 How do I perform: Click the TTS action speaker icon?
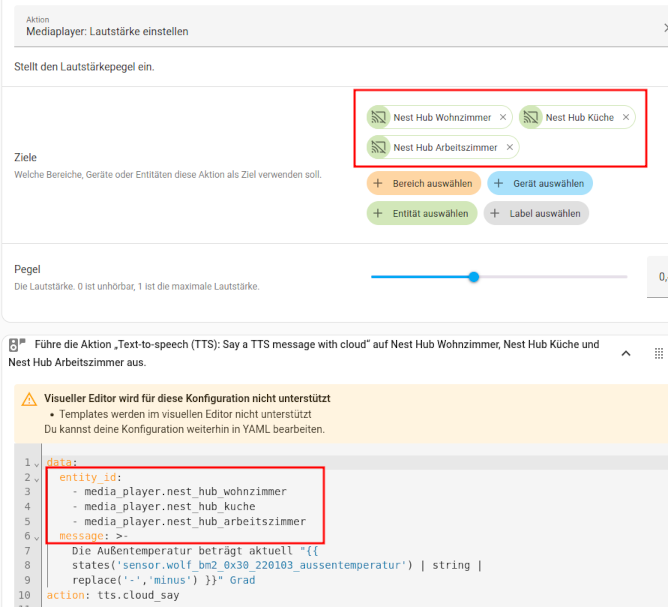[x=17, y=345]
